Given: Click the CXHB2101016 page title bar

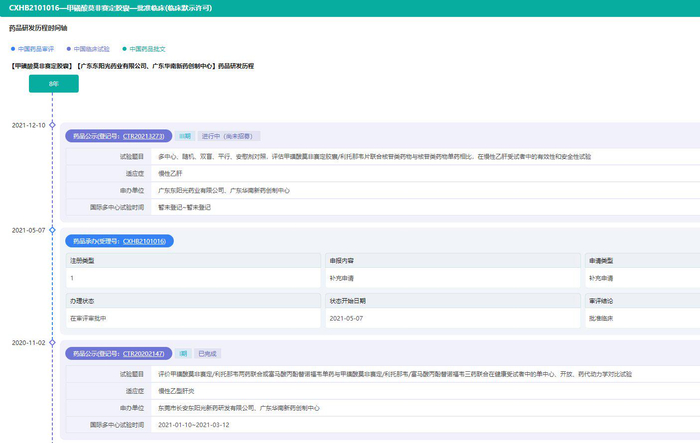Looking at the screenshot, I should 350,8.
